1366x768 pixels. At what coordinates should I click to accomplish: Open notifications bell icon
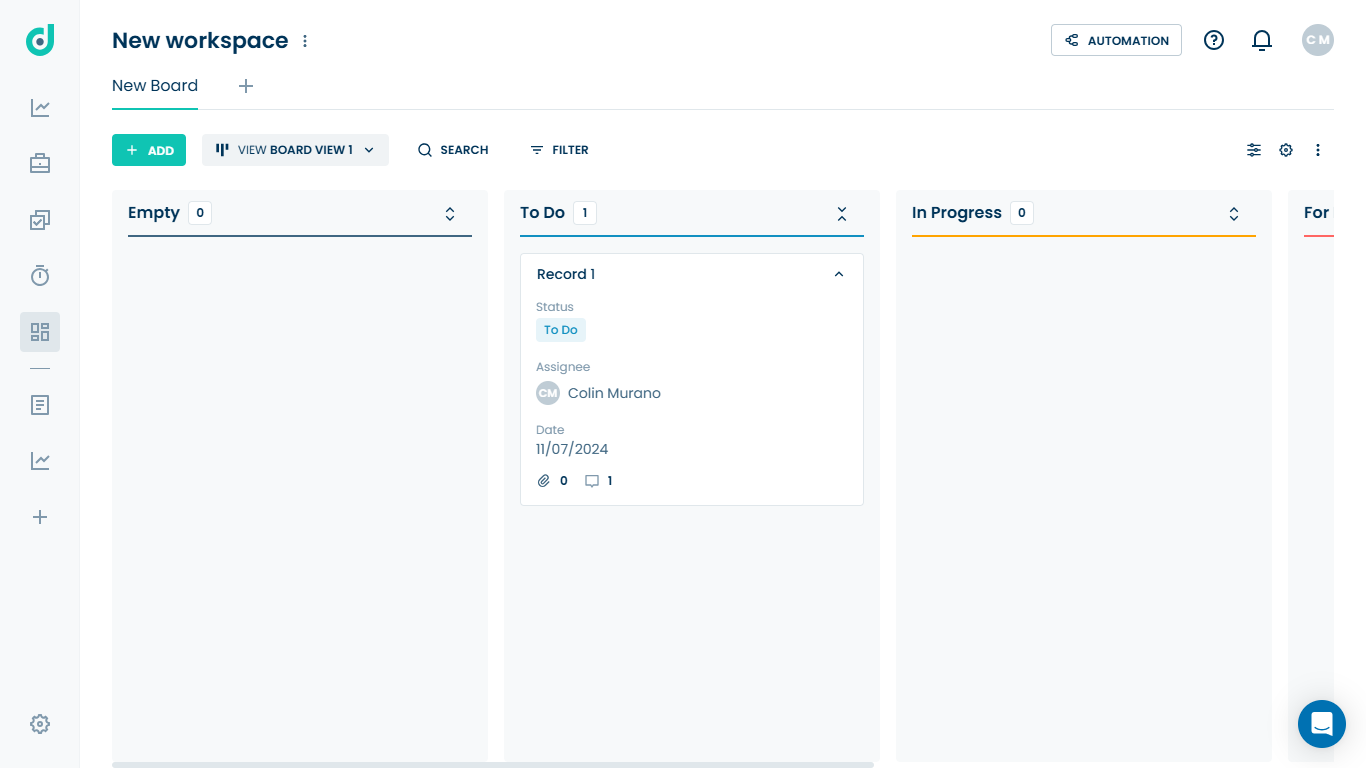click(x=1262, y=40)
